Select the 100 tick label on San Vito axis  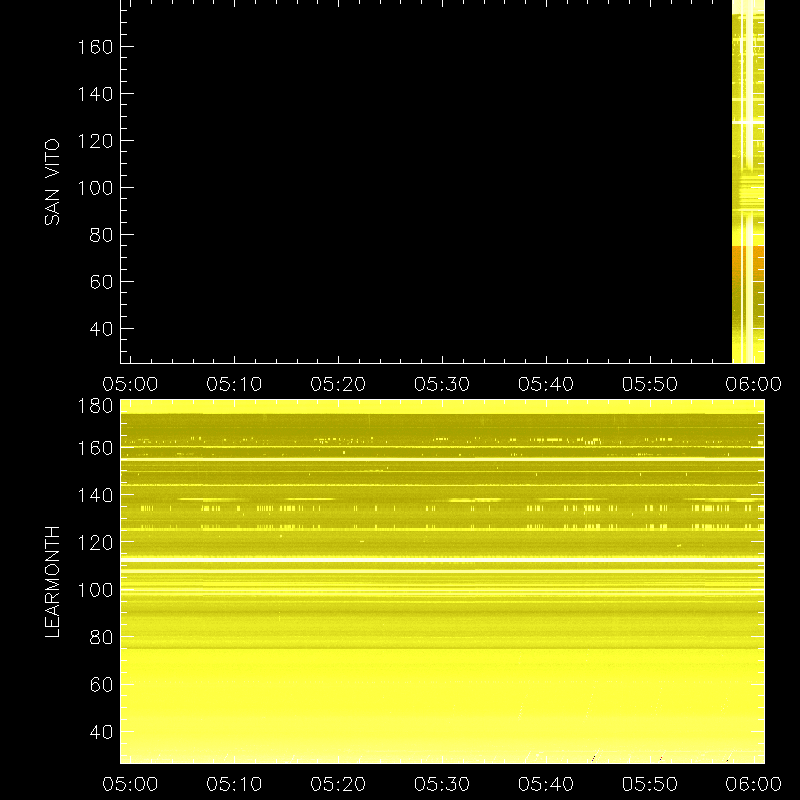[95, 188]
